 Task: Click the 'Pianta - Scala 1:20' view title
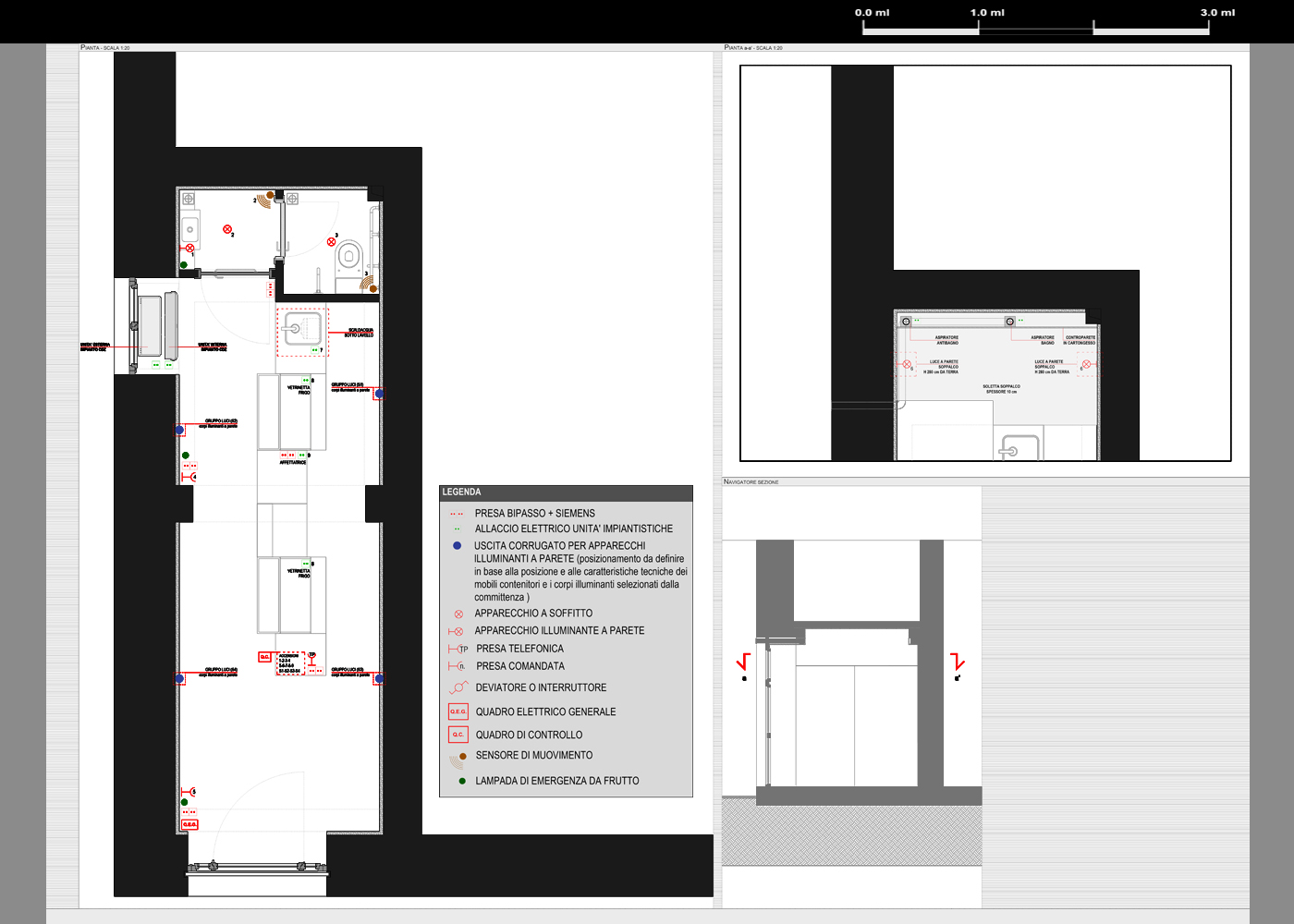(x=105, y=47)
